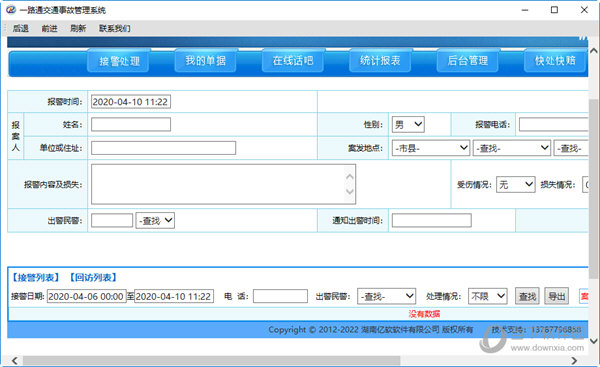The width and height of the screenshot is (600, 367).
Task: Open the 处理情况 dropdown showing 不限
Action: (x=488, y=296)
